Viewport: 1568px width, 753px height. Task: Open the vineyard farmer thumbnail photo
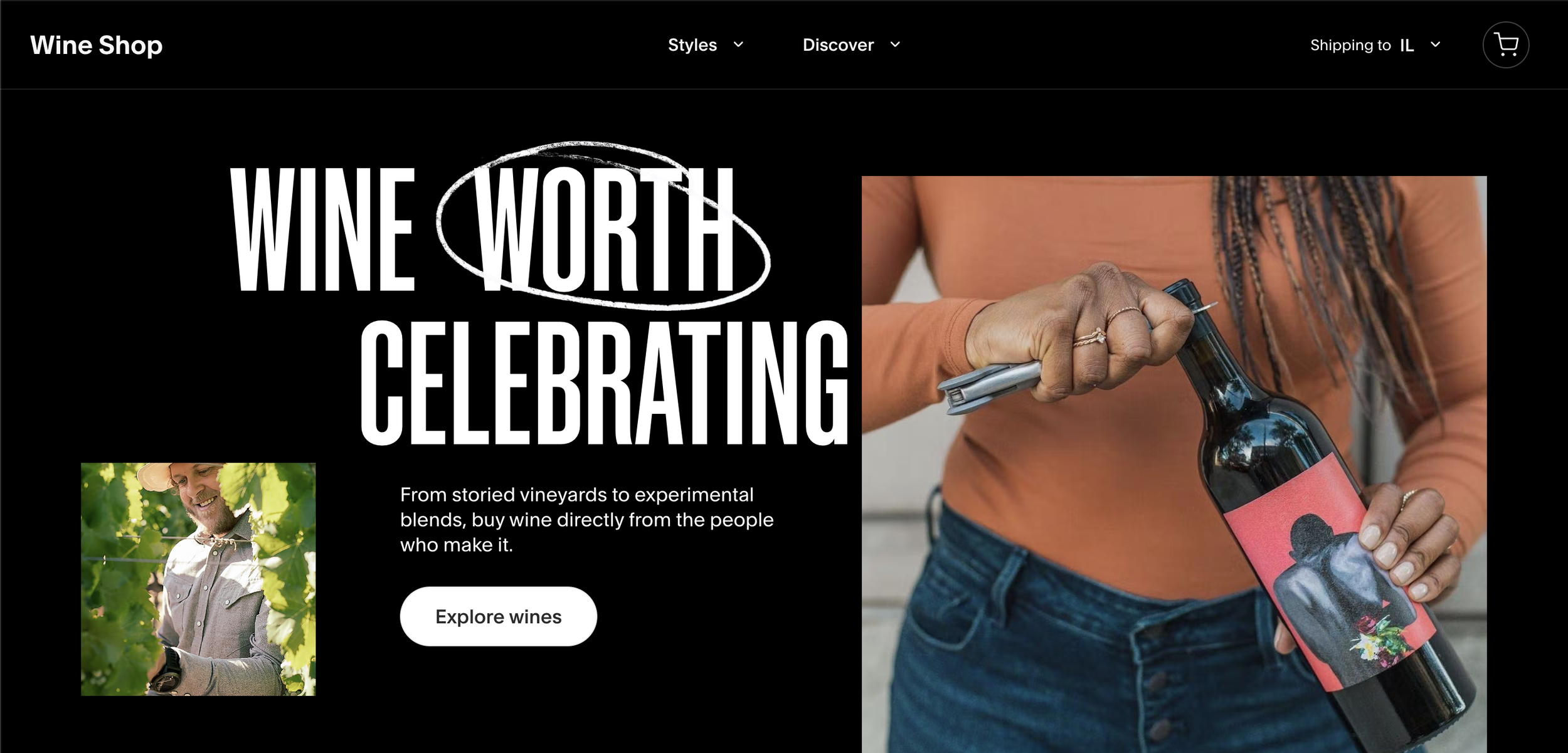tap(198, 579)
